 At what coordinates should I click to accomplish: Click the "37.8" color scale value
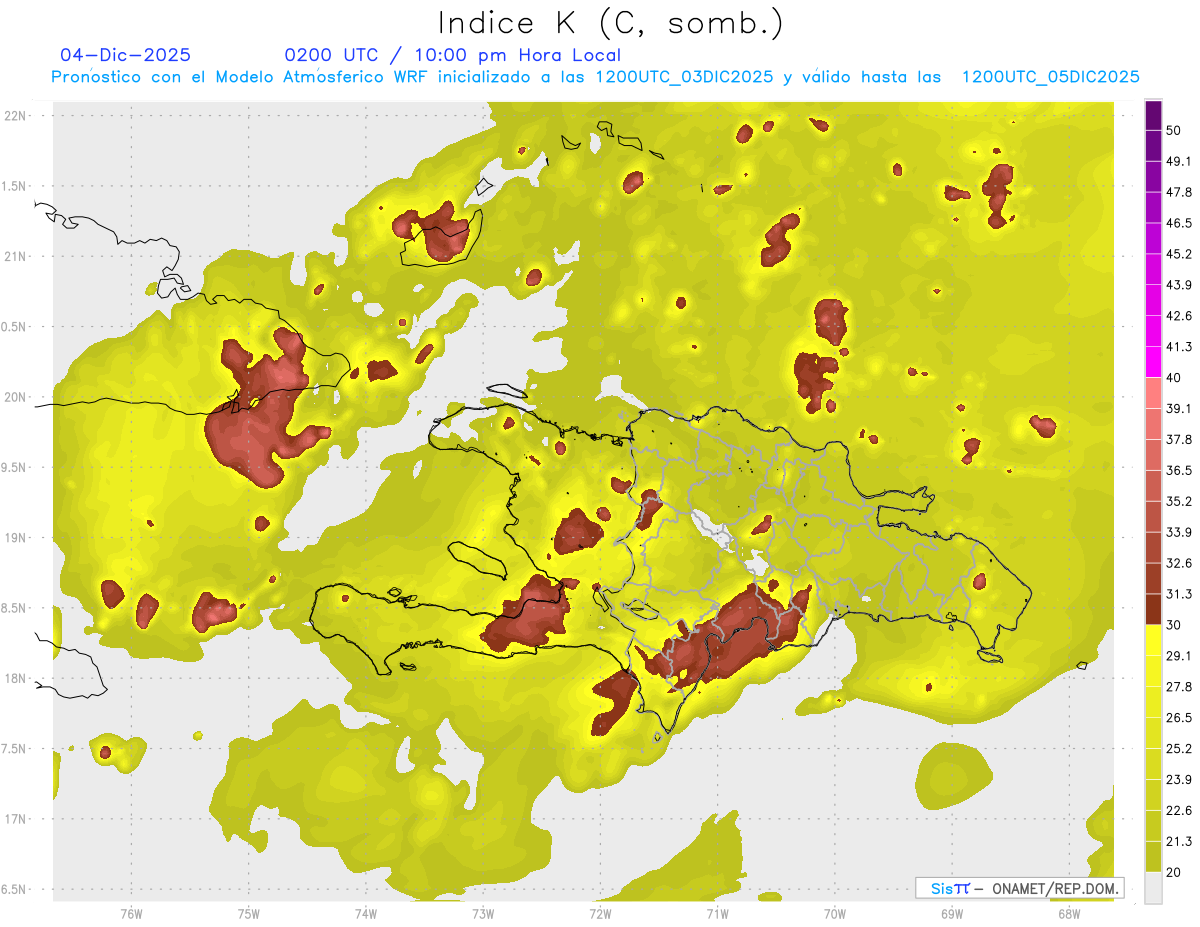point(1179,439)
